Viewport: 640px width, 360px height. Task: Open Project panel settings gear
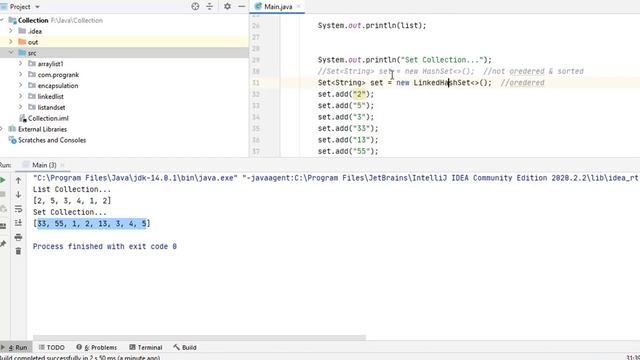(227, 7)
